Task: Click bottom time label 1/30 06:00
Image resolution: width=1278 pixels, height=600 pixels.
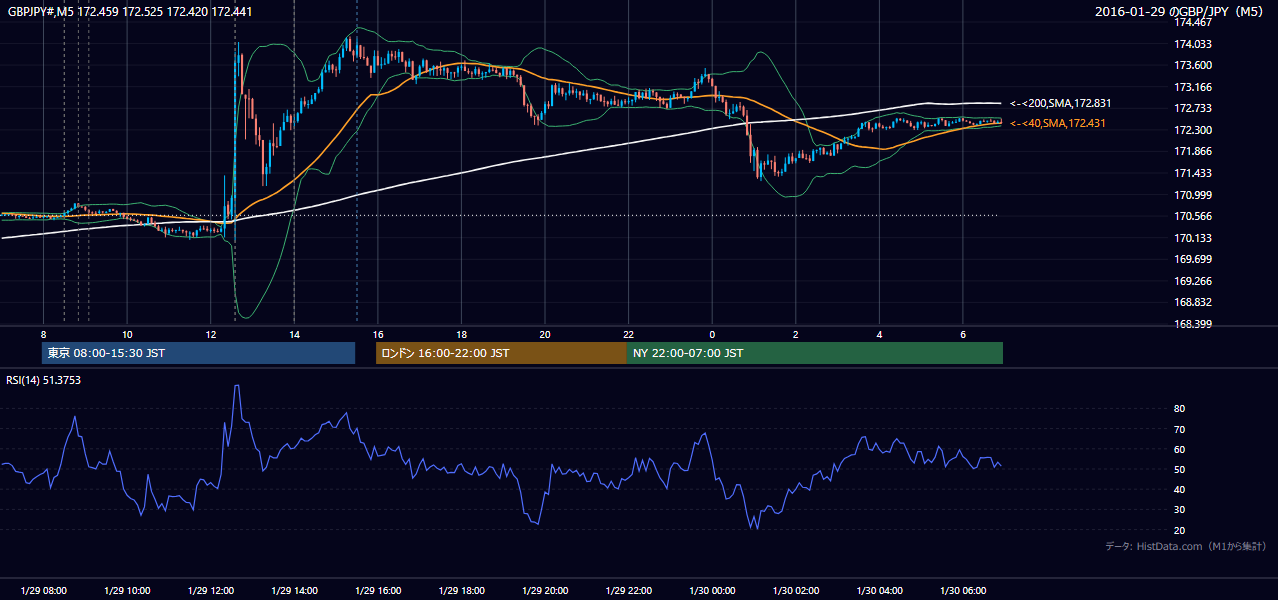Action: (963, 591)
